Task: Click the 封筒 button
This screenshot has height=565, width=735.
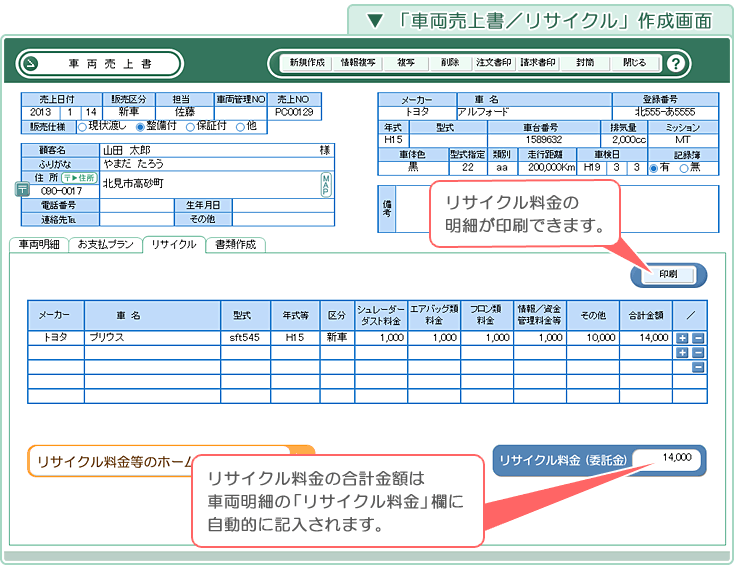Action: coord(585,63)
